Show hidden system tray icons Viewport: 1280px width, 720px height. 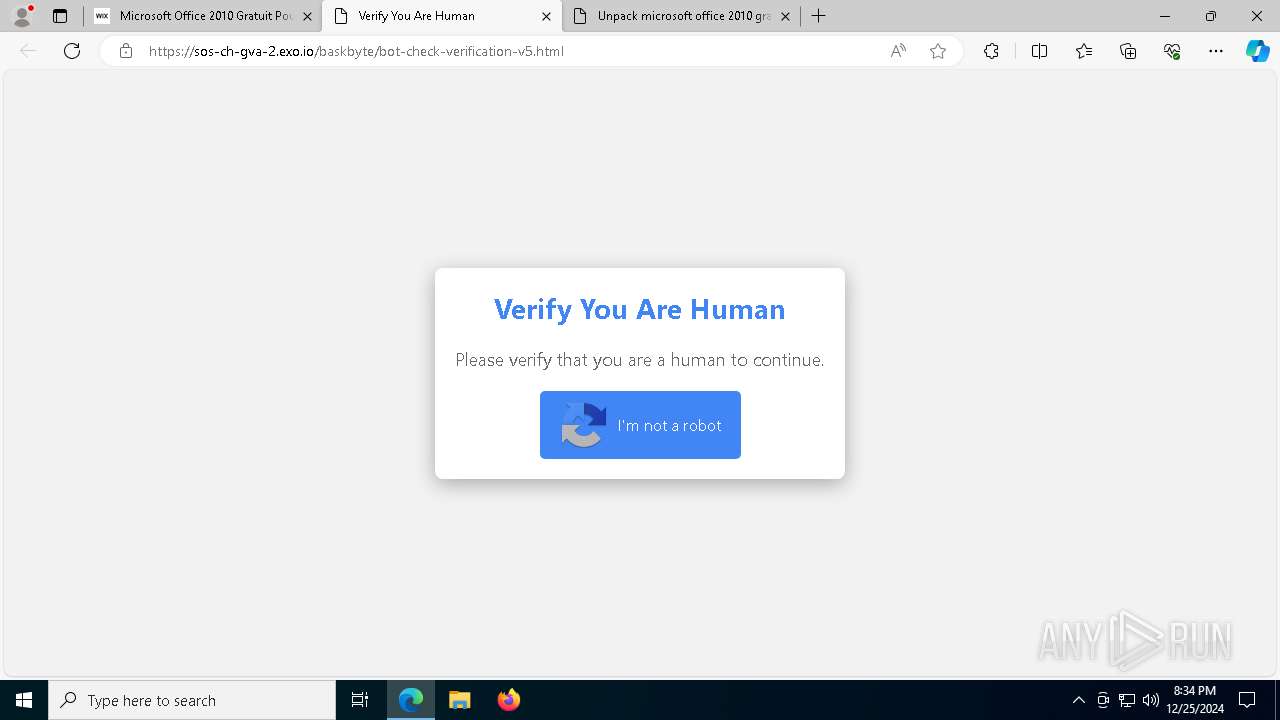coord(1078,700)
